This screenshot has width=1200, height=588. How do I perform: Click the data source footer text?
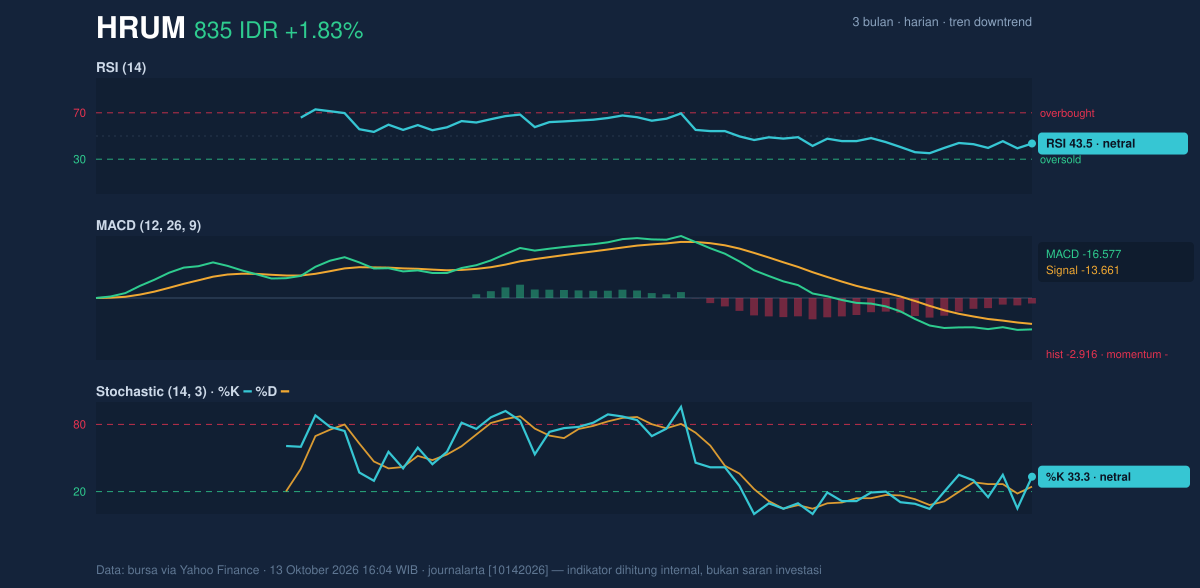pyautogui.click(x=459, y=570)
